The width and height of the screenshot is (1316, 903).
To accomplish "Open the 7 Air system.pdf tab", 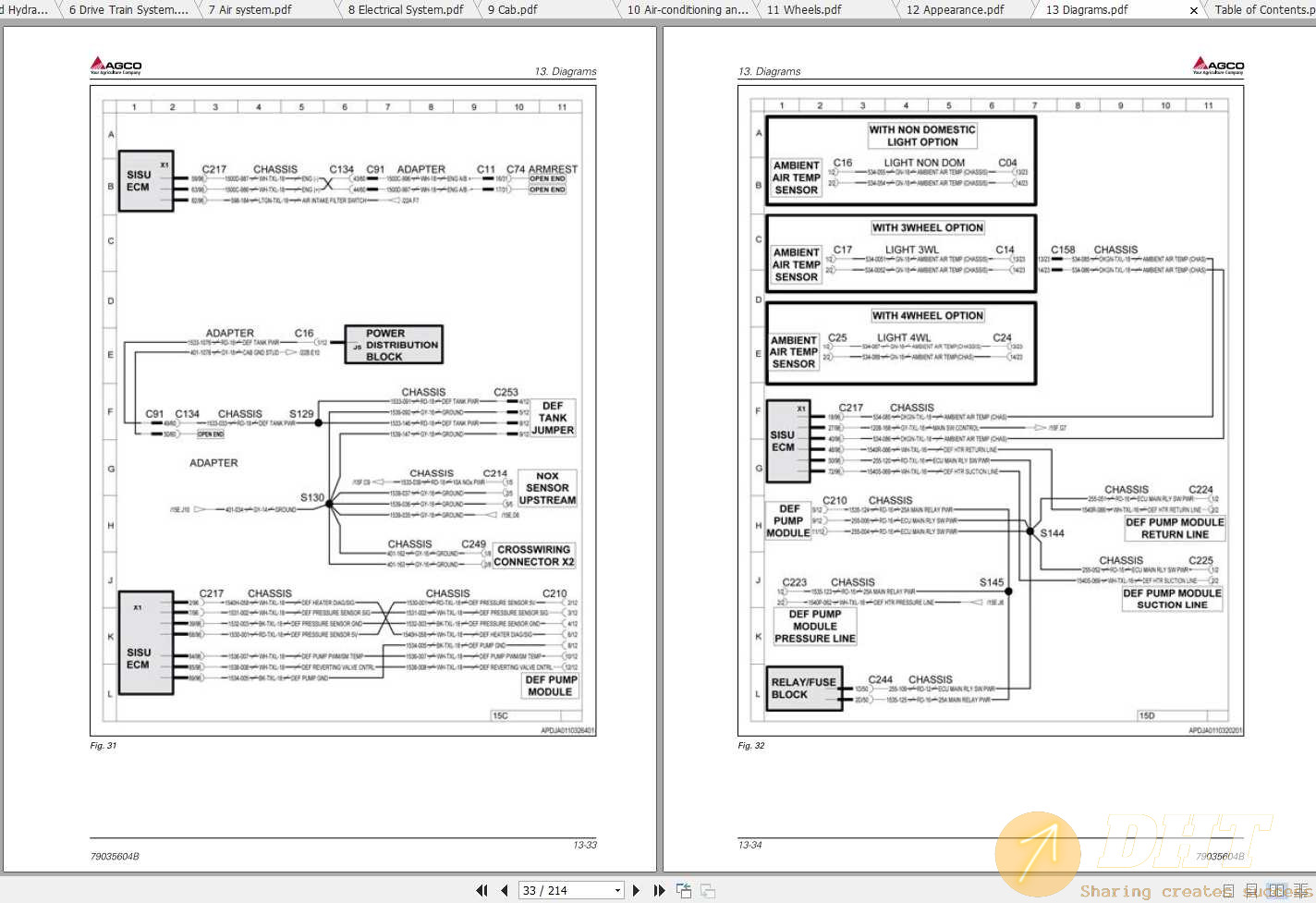I will 250,9.
